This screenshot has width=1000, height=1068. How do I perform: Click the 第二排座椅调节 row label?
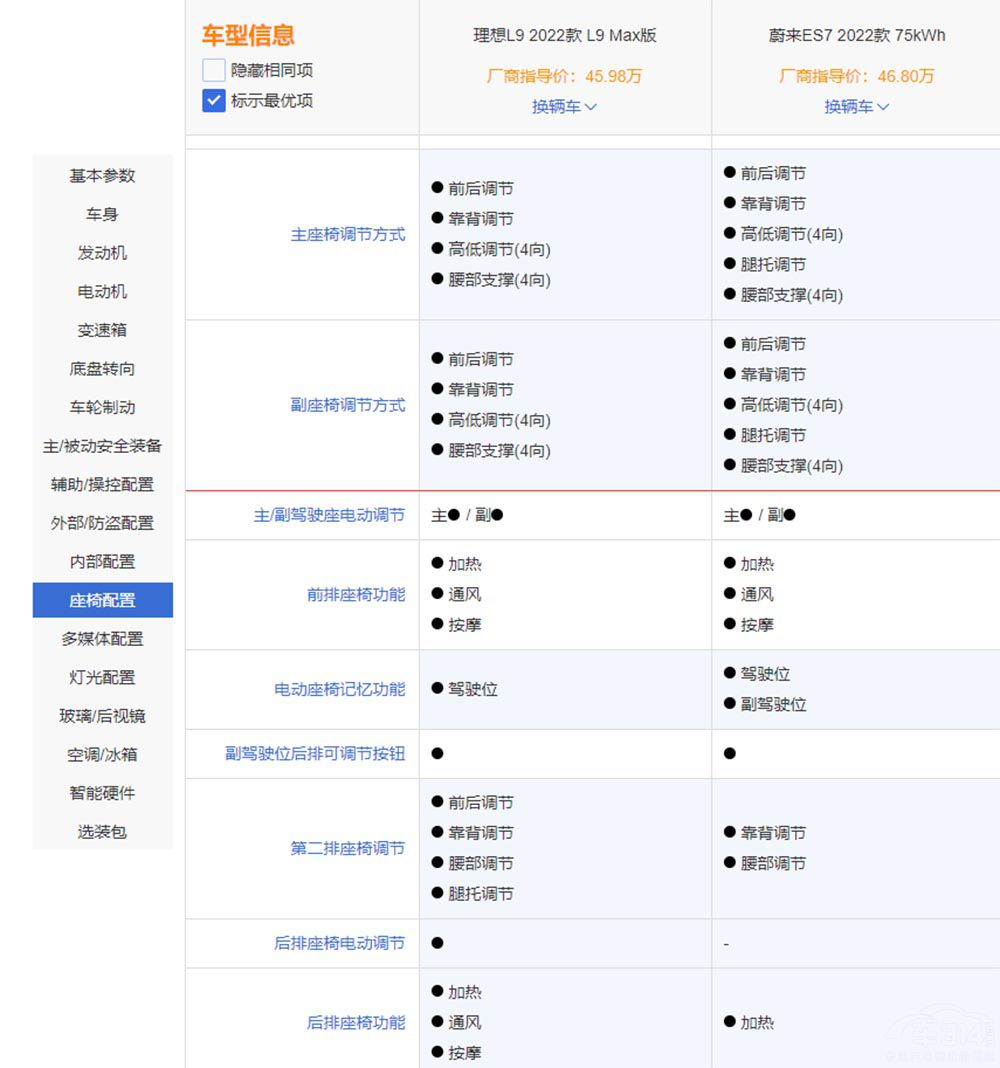coord(347,848)
